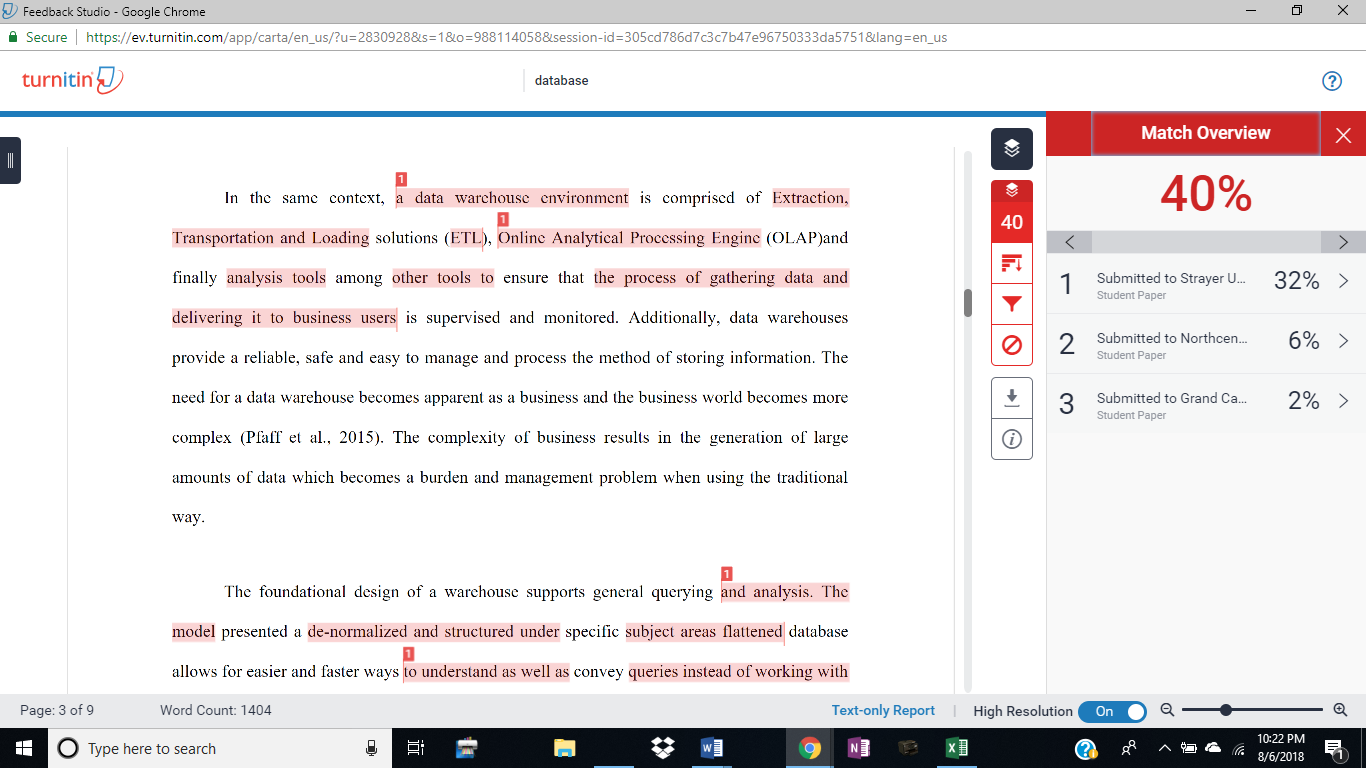Click flag 1 above 'a data warehouse'
The width and height of the screenshot is (1366, 768).
click(401, 179)
